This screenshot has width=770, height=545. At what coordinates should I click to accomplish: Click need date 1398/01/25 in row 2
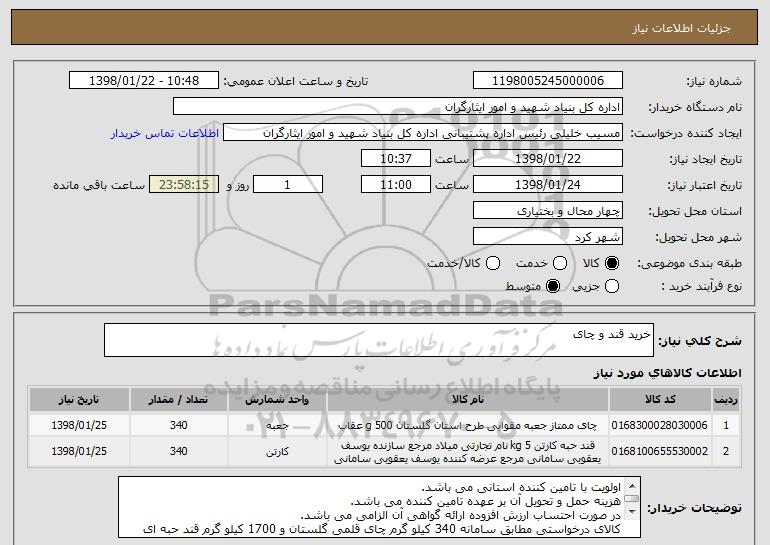79,451
